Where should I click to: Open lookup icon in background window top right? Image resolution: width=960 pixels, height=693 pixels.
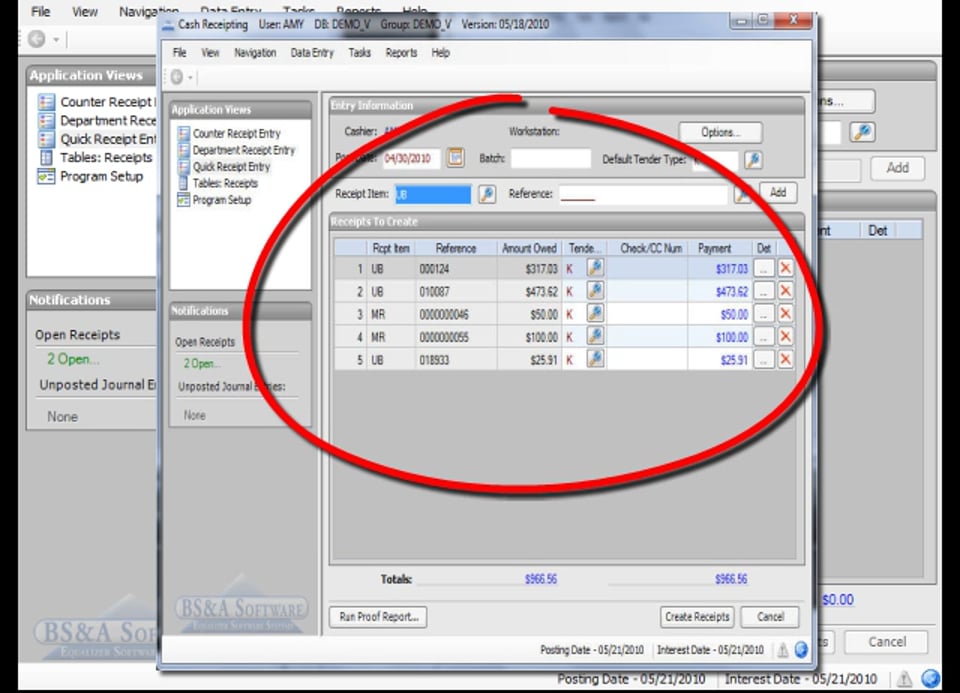coord(862,132)
